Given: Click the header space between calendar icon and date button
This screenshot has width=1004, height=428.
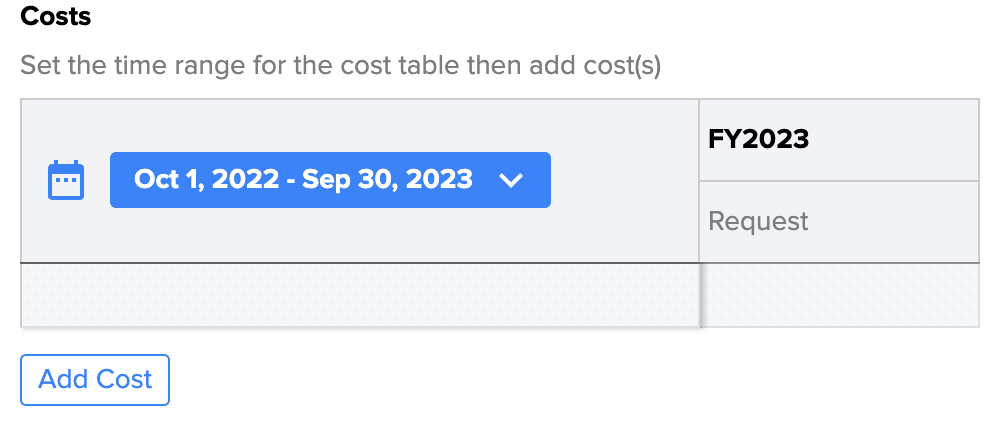Looking at the screenshot, I should 97,181.
